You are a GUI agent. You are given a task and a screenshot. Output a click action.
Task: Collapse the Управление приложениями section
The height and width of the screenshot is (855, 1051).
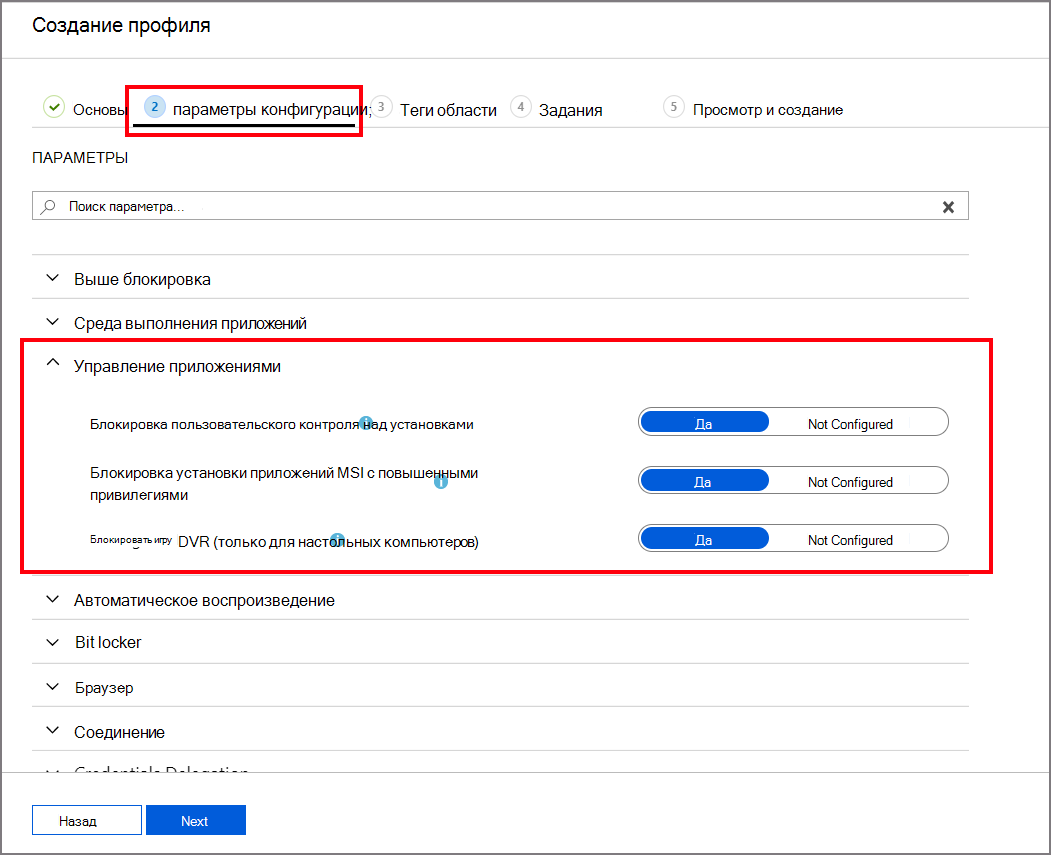click(53, 365)
